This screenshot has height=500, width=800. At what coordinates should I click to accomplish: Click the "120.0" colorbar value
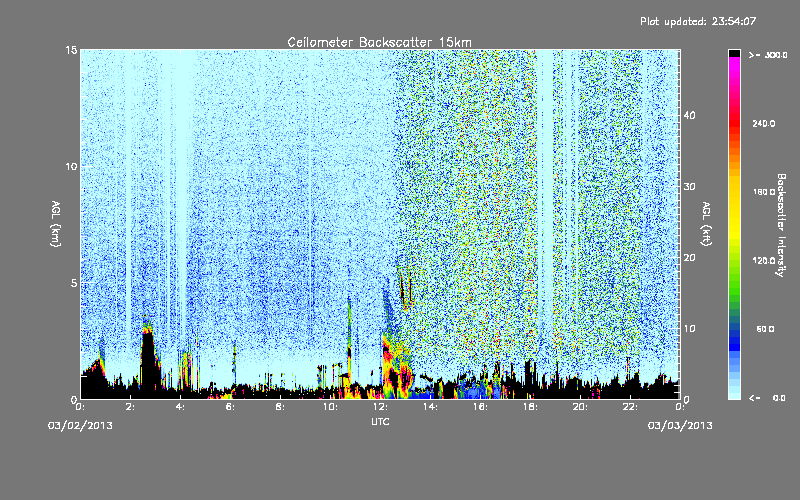[764, 261]
